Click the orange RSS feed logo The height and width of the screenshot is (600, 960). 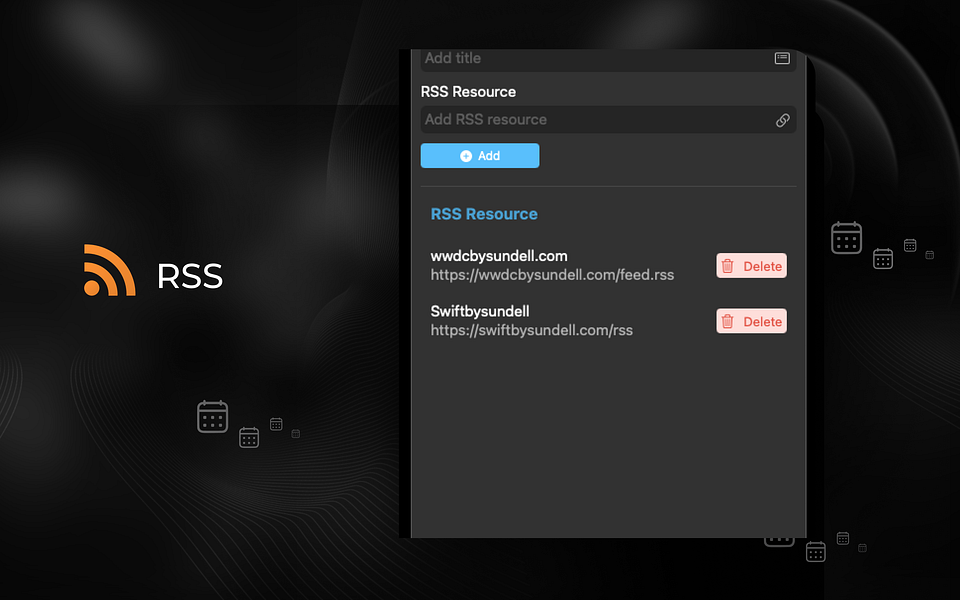110,270
